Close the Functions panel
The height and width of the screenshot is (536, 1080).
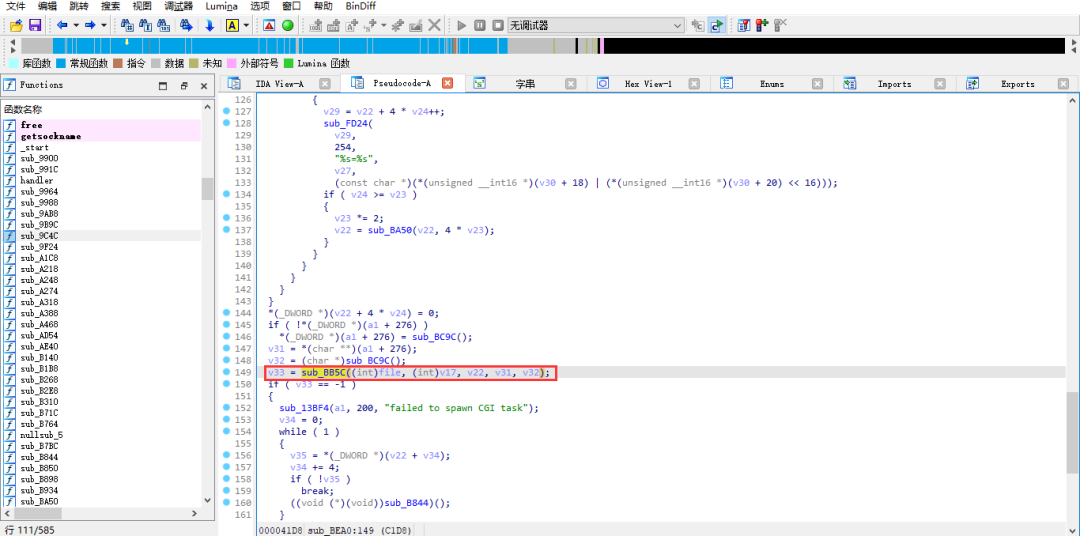coord(204,86)
